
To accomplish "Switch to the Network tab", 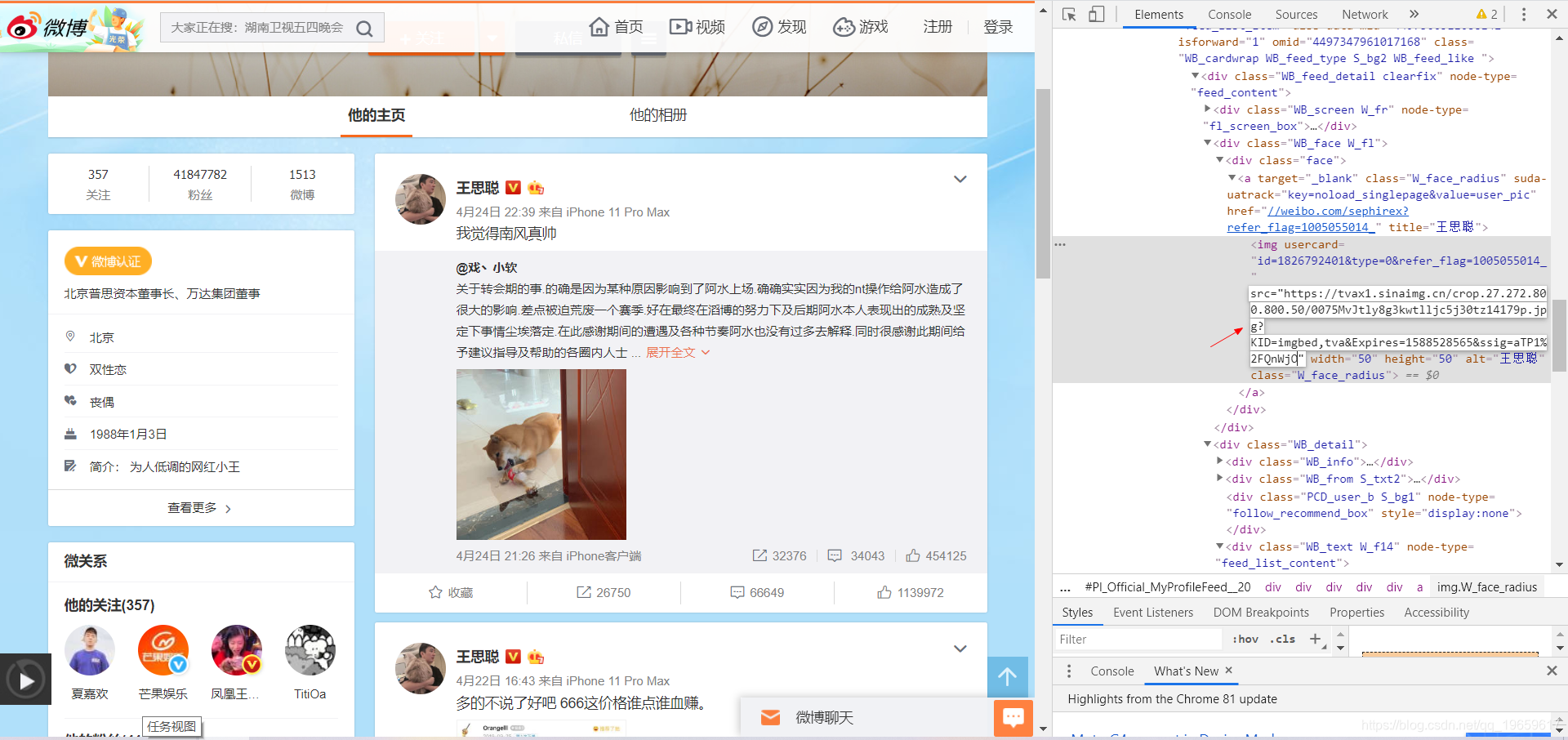I will 1365,14.
